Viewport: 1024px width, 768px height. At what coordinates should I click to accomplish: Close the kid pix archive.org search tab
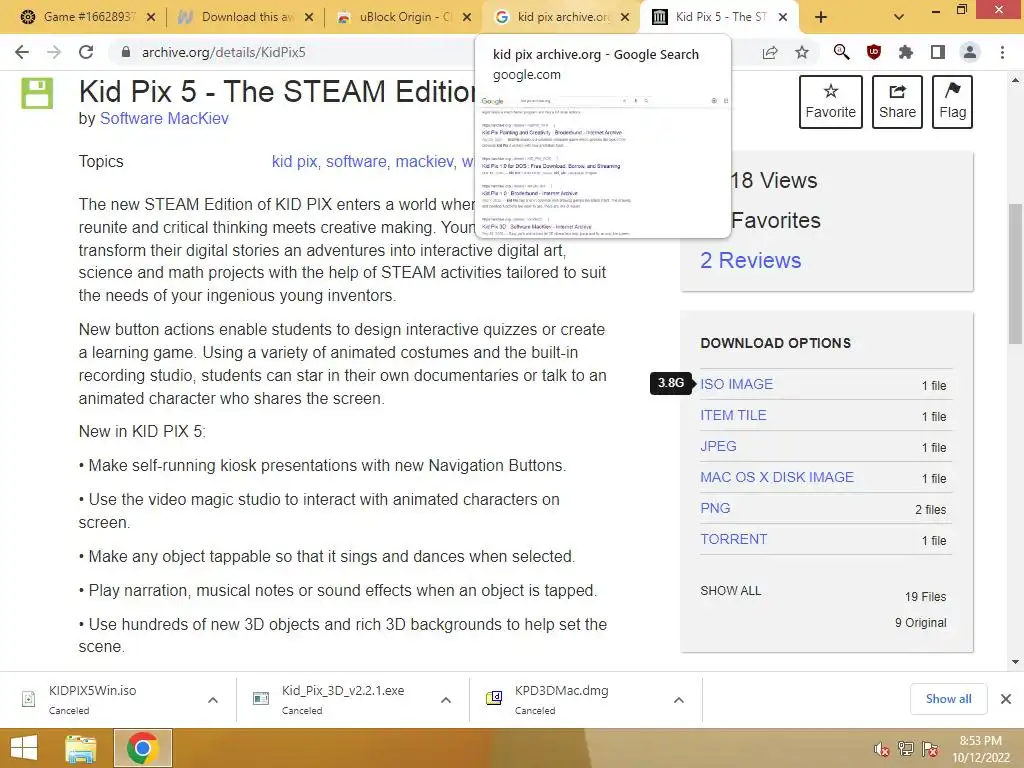click(625, 17)
